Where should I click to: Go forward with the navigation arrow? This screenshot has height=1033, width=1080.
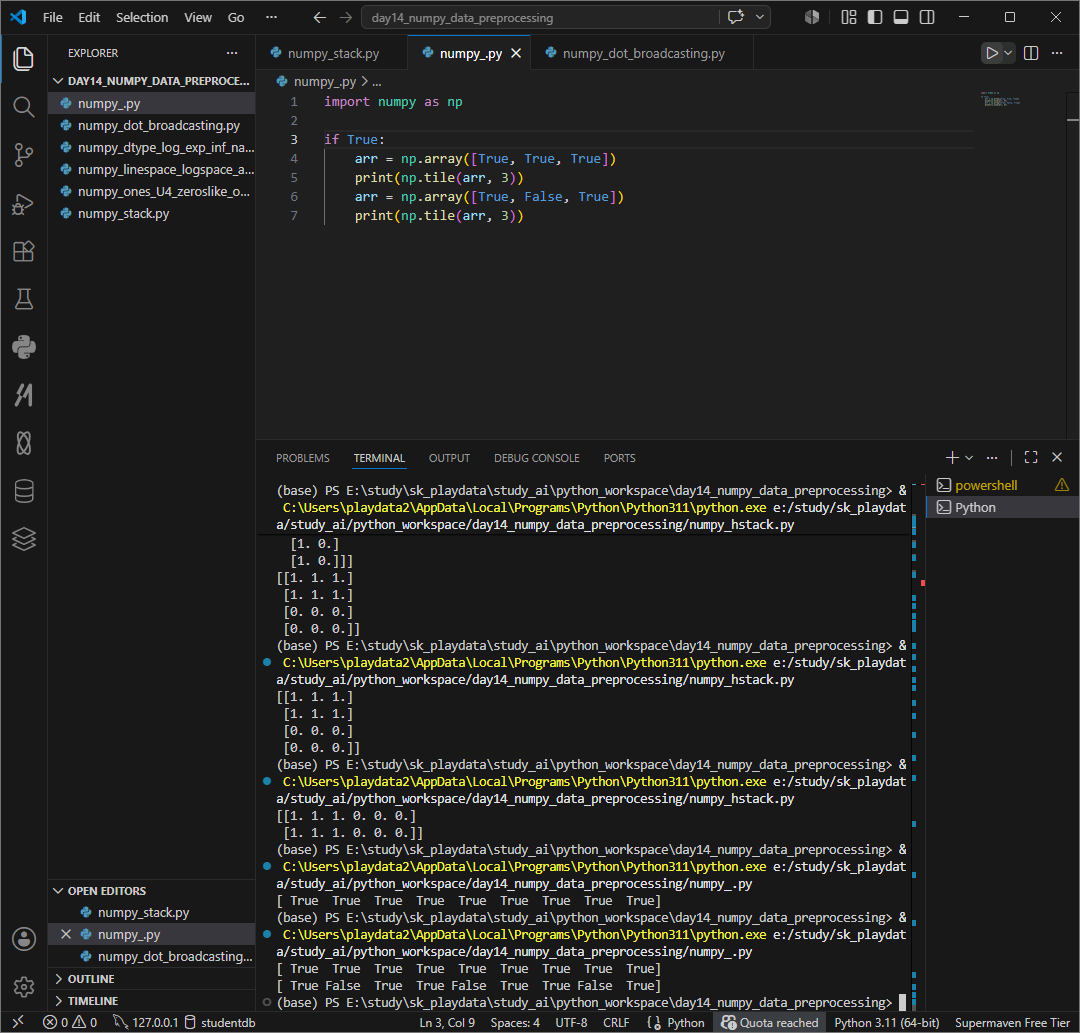[346, 17]
